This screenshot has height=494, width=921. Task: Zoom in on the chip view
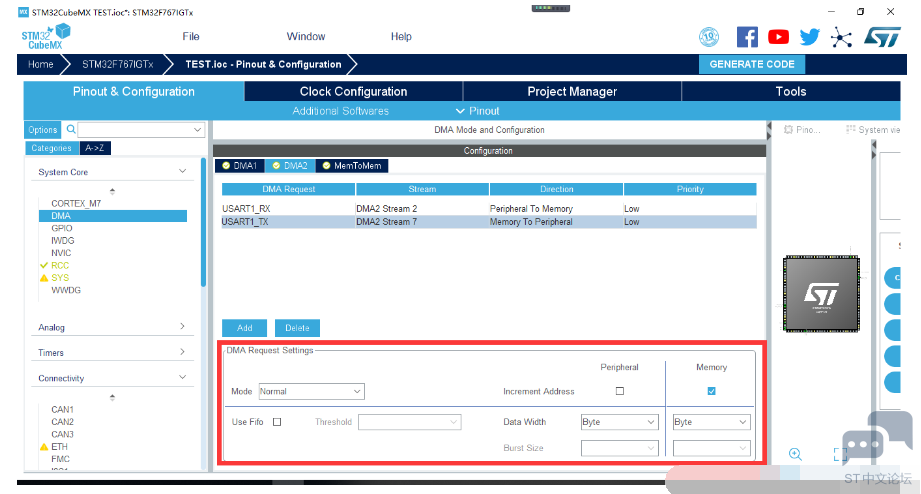tap(795, 454)
